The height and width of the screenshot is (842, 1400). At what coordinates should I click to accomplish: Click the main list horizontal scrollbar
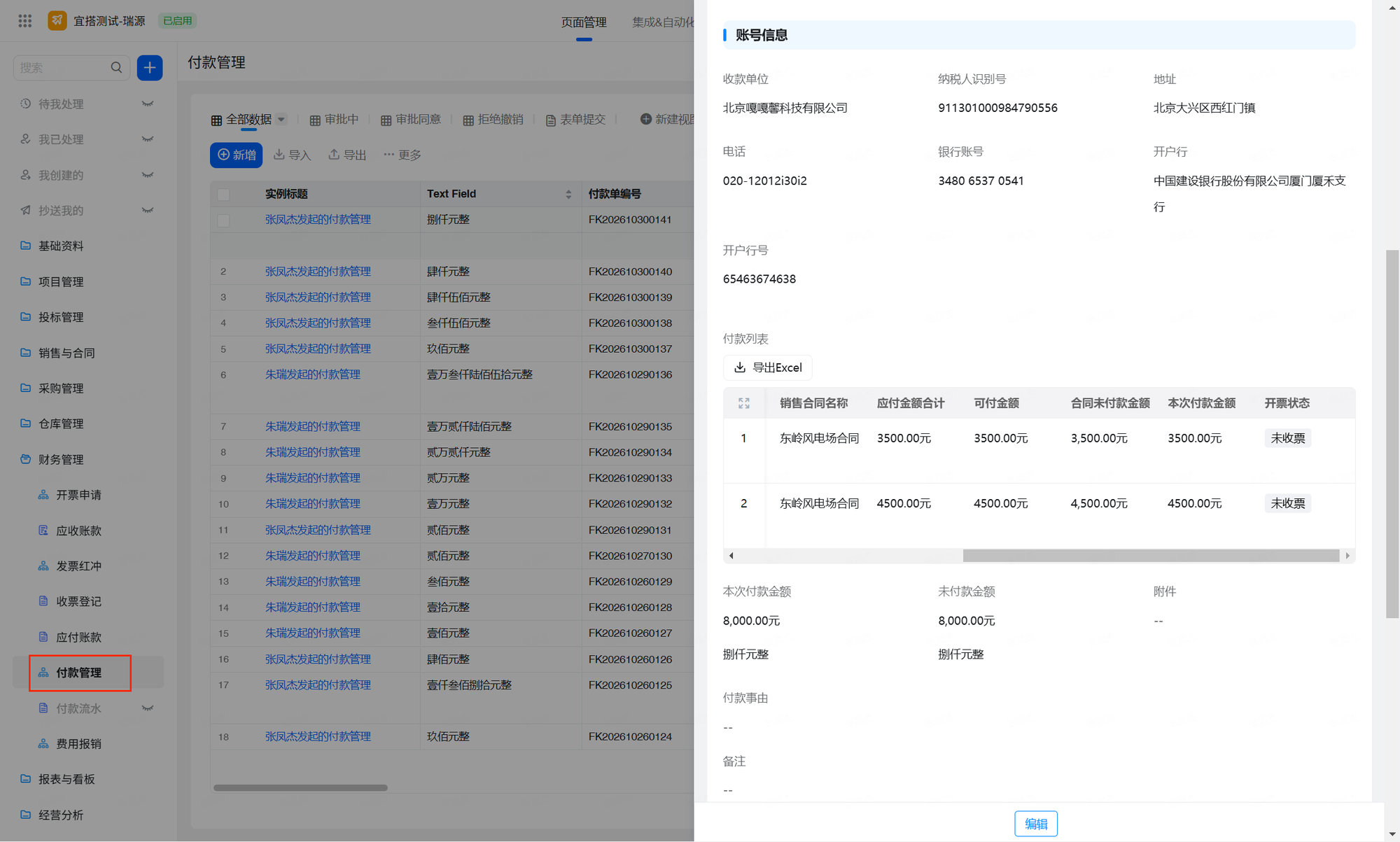click(x=300, y=787)
